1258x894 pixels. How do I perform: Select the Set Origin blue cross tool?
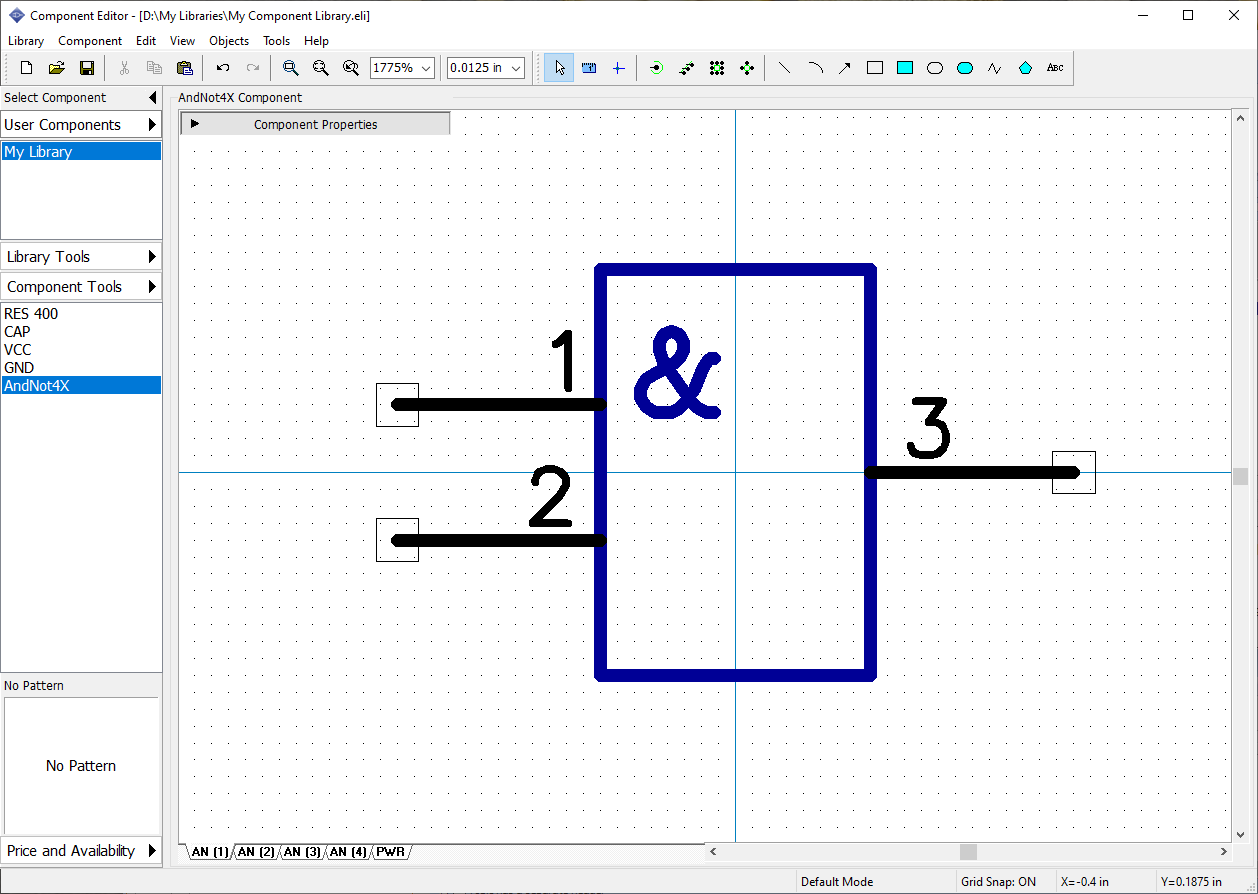click(618, 68)
